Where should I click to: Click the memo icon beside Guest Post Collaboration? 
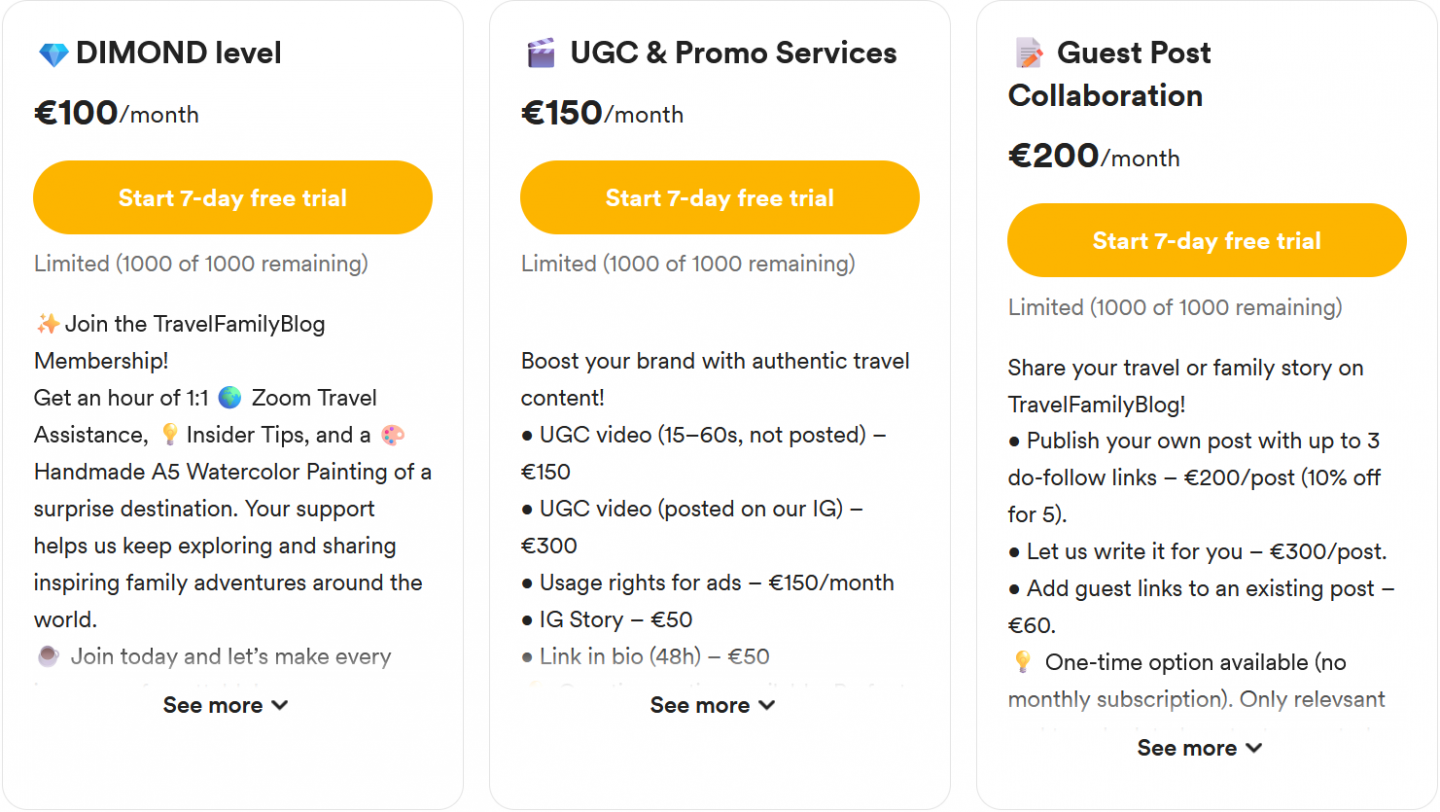pos(1028,54)
